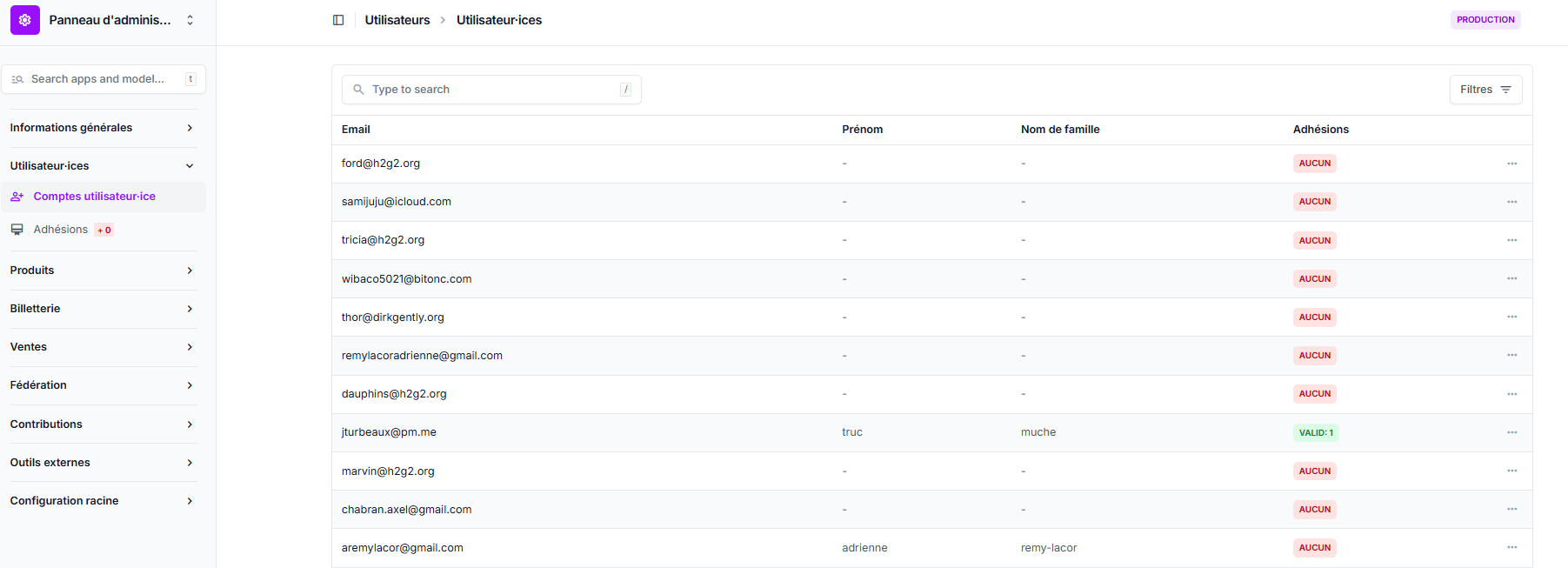
Task: Open the admin panel switcher dropdown
Action: click(x=190, y=20)
